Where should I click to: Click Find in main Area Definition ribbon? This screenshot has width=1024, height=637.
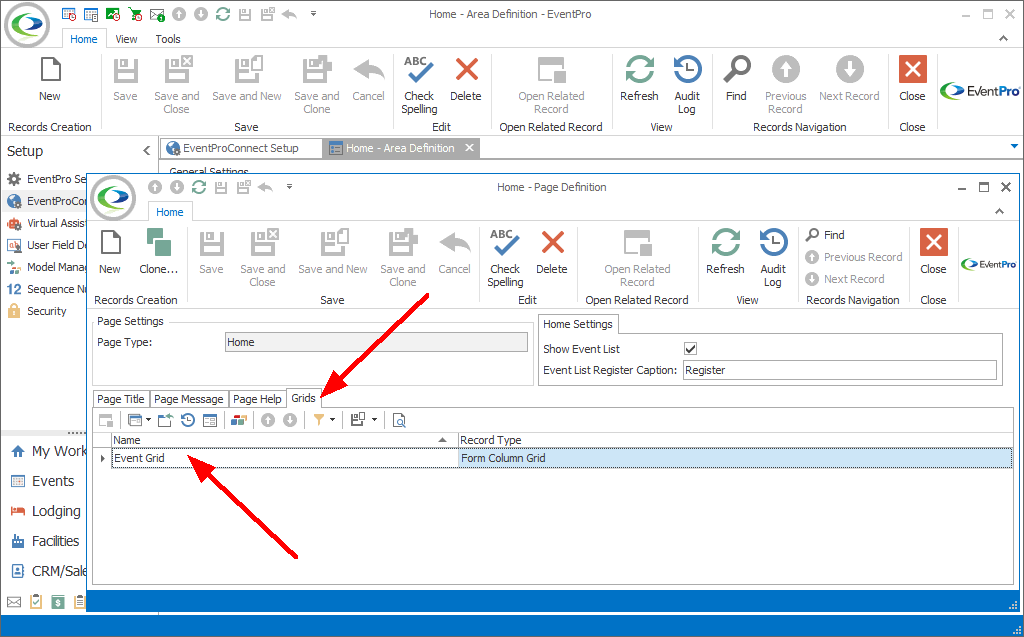pyautogui.click(x=736, y=78)
